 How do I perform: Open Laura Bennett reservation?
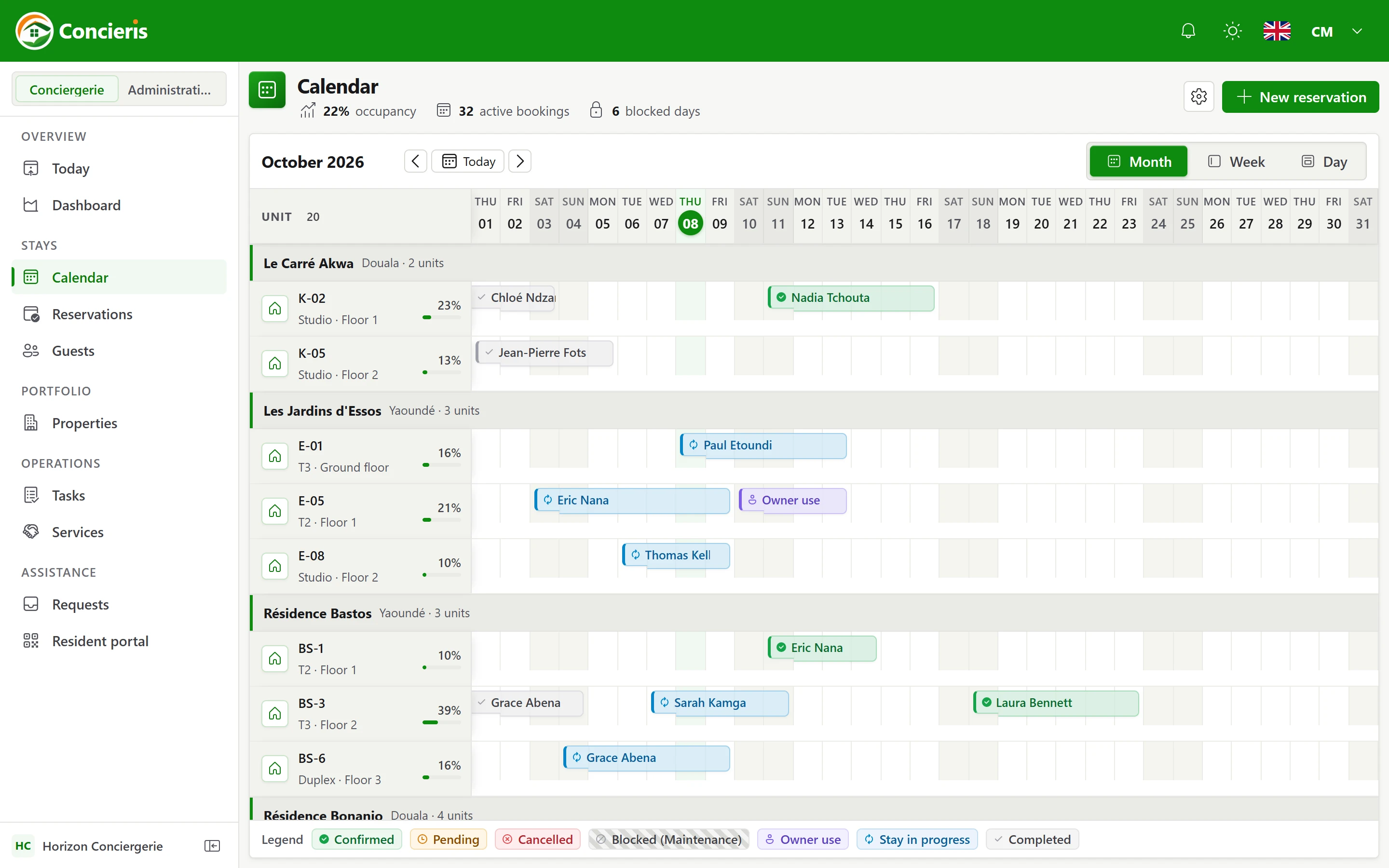coord(1056,703)
